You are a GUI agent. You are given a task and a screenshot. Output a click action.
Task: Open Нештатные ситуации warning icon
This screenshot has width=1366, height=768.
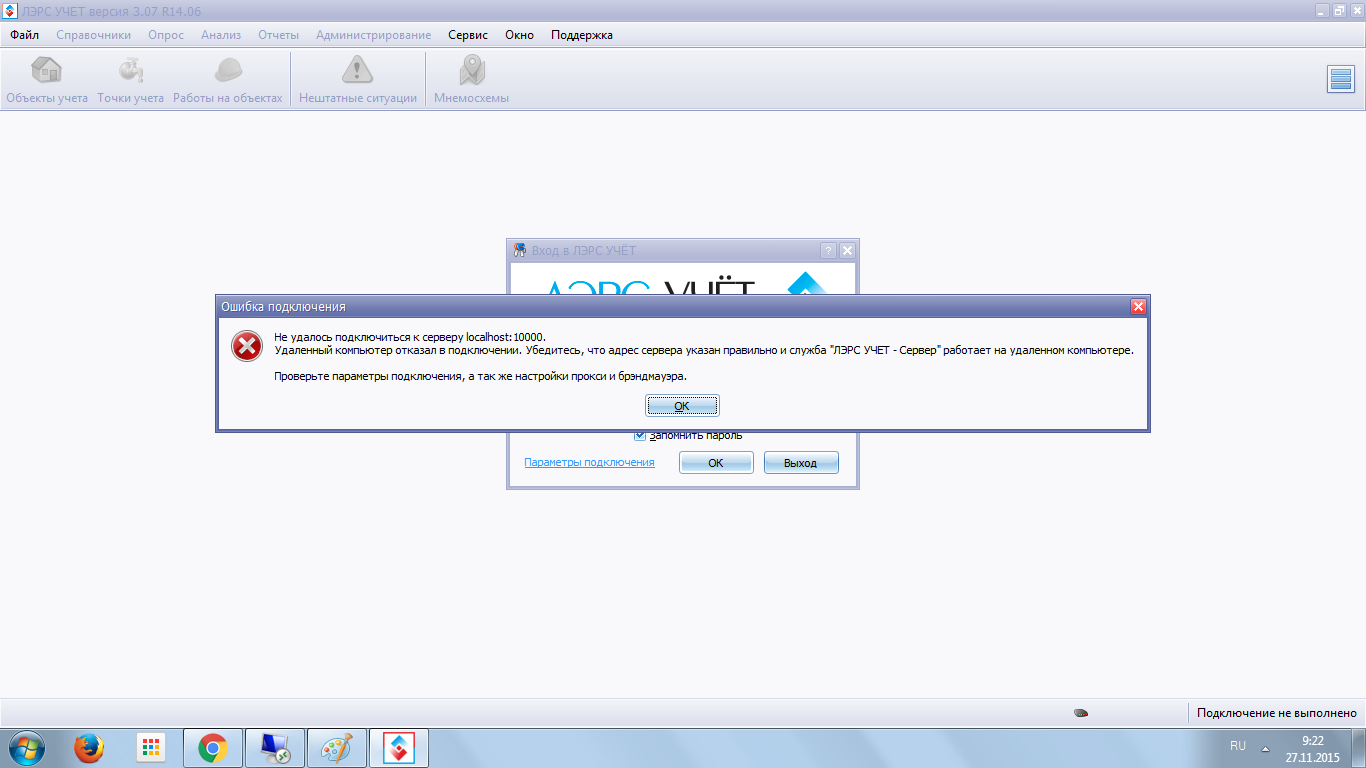[x=358, y=80]
